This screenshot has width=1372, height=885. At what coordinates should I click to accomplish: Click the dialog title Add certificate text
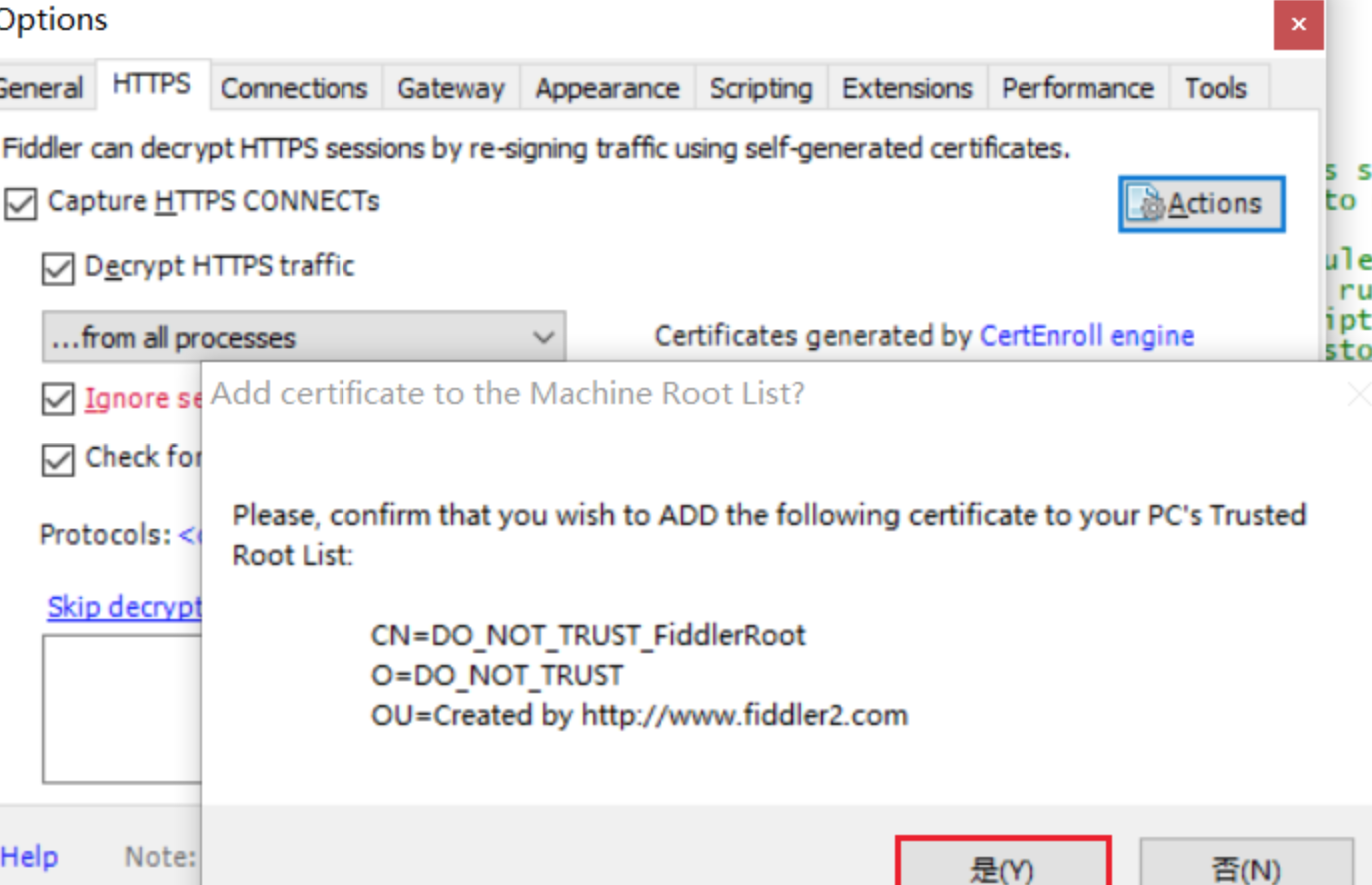pyautogui.click(x=507, y=393)
